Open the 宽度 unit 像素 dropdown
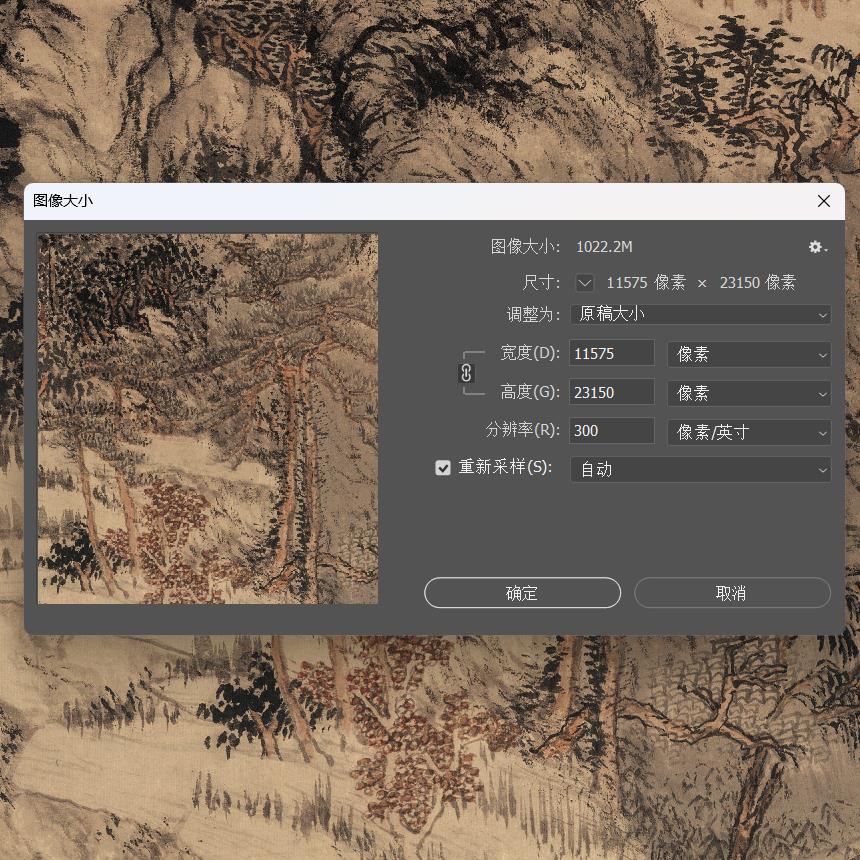Viewport: 860px width, 860px height. point(749,354)
